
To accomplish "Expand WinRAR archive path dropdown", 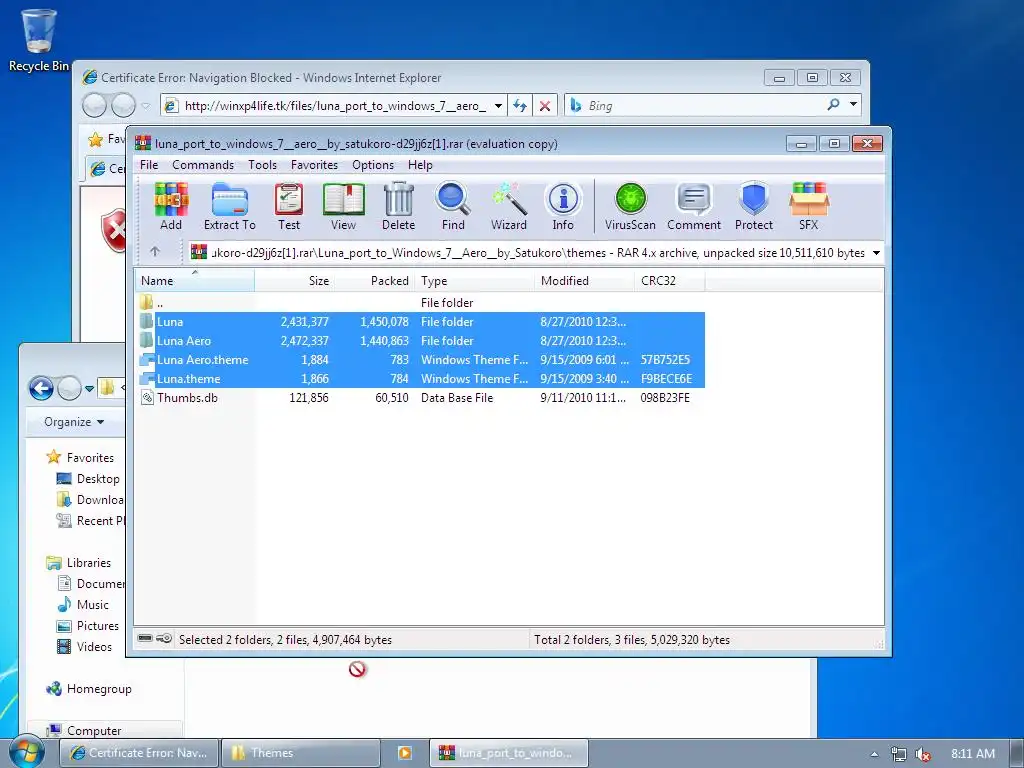I will (x=876, y=253).
